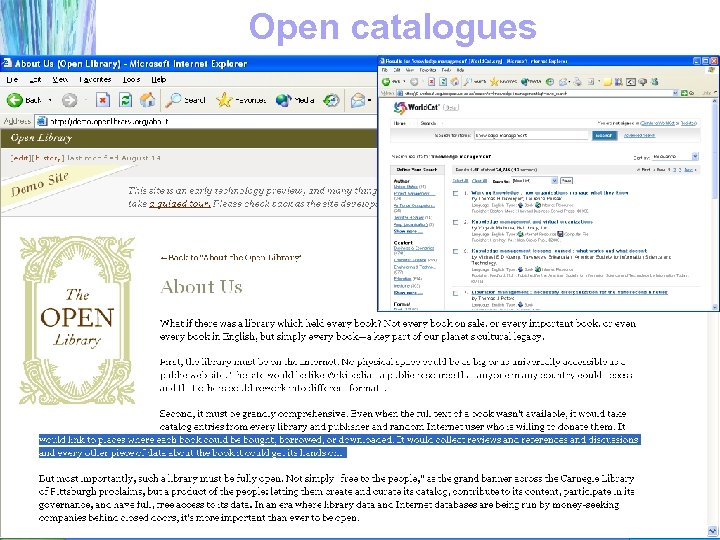This screenshot has width=720, height=540.
Task: Open Tools menu in Open Library window
Action: (131, 79)
